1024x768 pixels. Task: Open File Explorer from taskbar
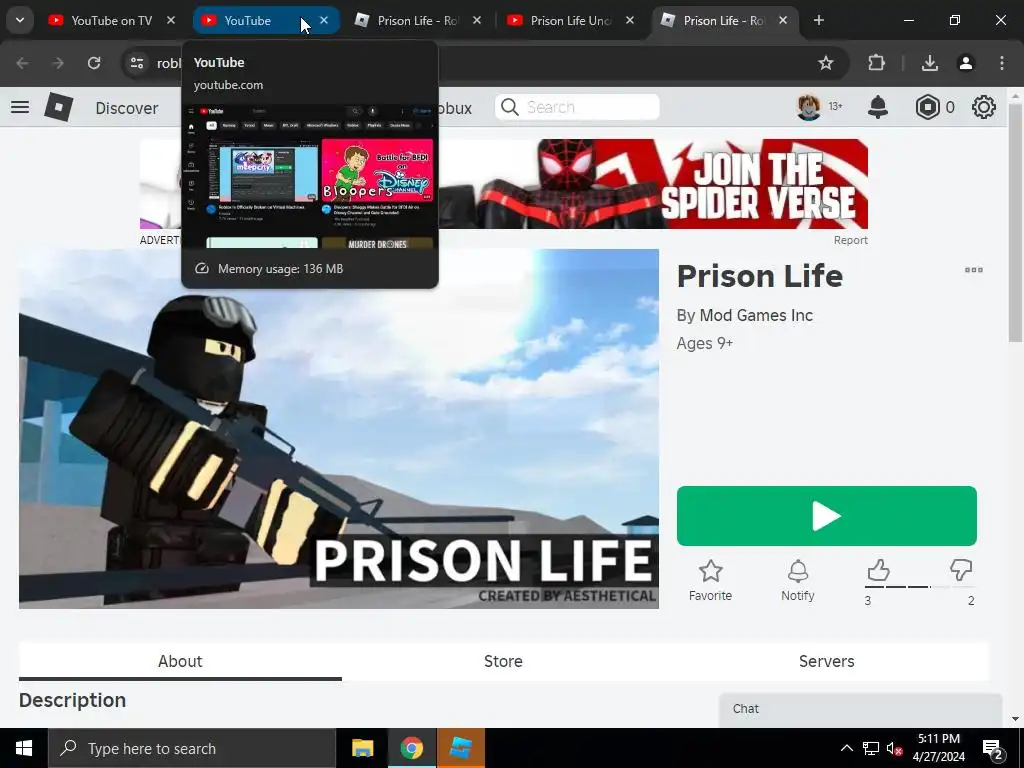[x=362, y=748]
